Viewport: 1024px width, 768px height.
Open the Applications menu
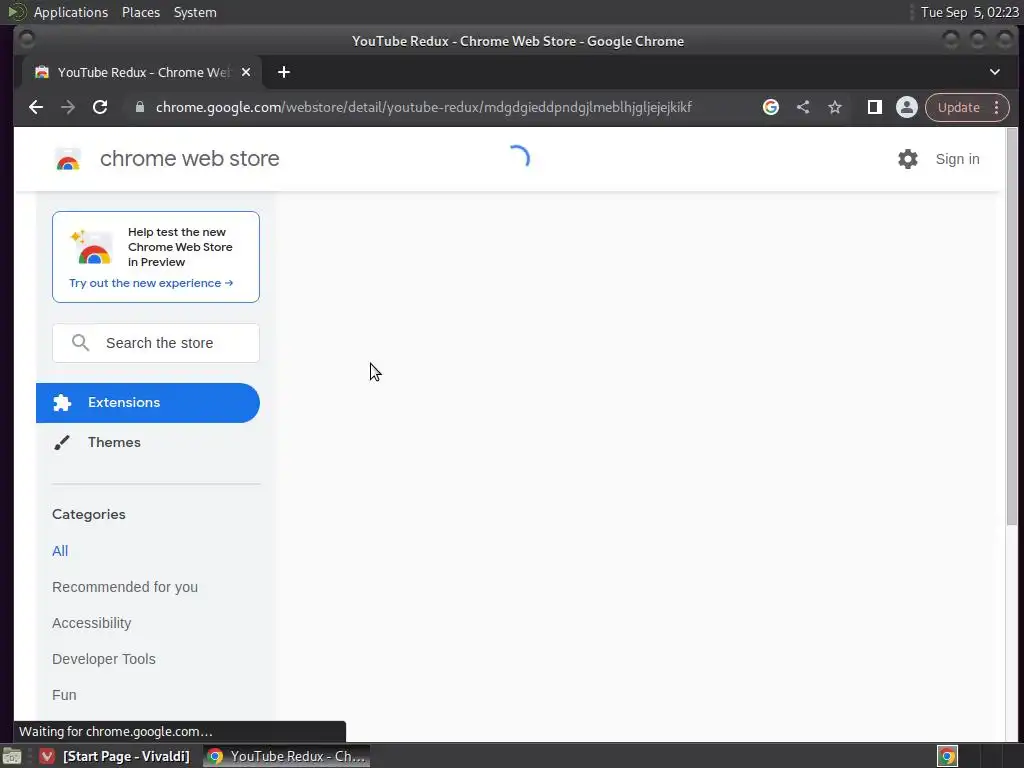pyautogui.click(x=71, y=12)
